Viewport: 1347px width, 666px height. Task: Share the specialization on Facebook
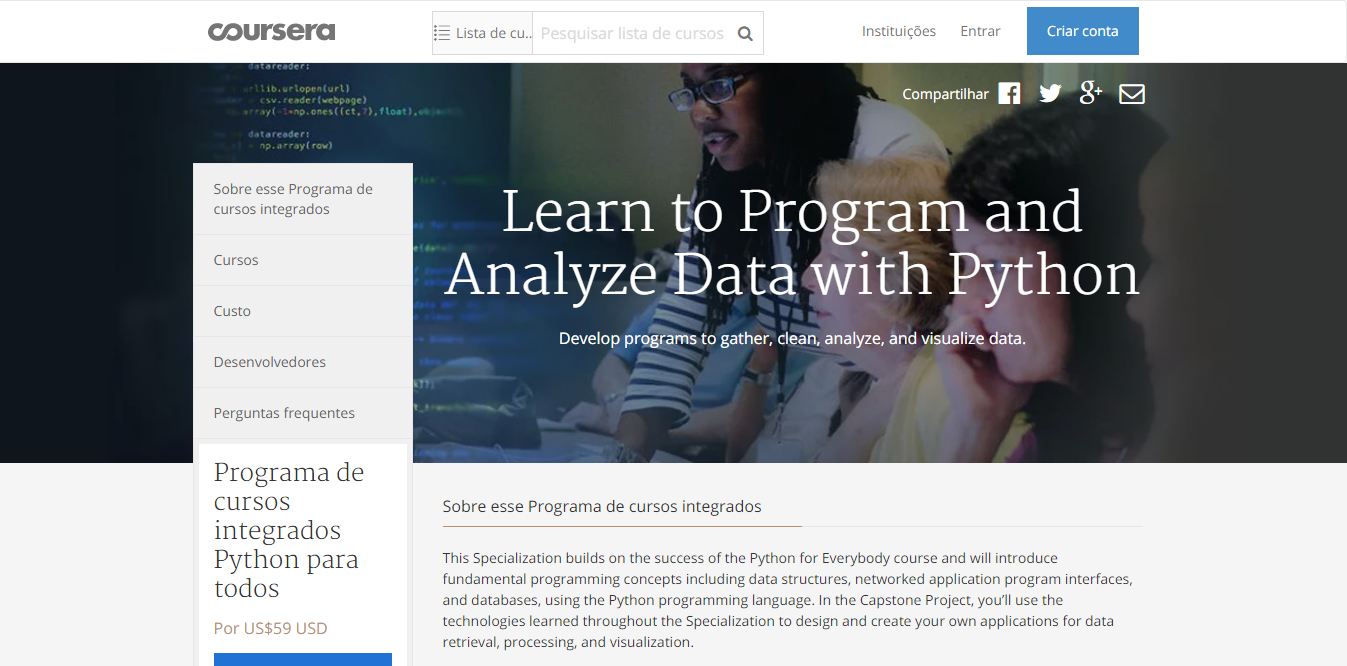pos(1008,93)
